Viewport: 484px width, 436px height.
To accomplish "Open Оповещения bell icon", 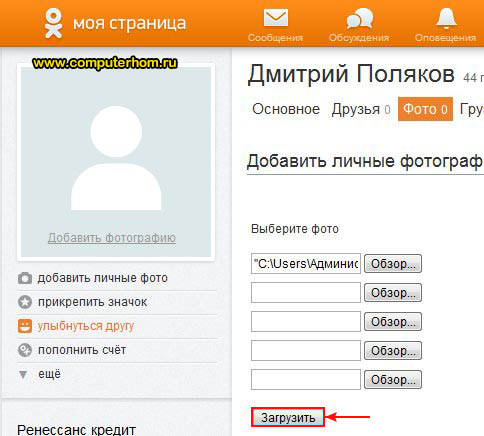I will click(446, 18).
